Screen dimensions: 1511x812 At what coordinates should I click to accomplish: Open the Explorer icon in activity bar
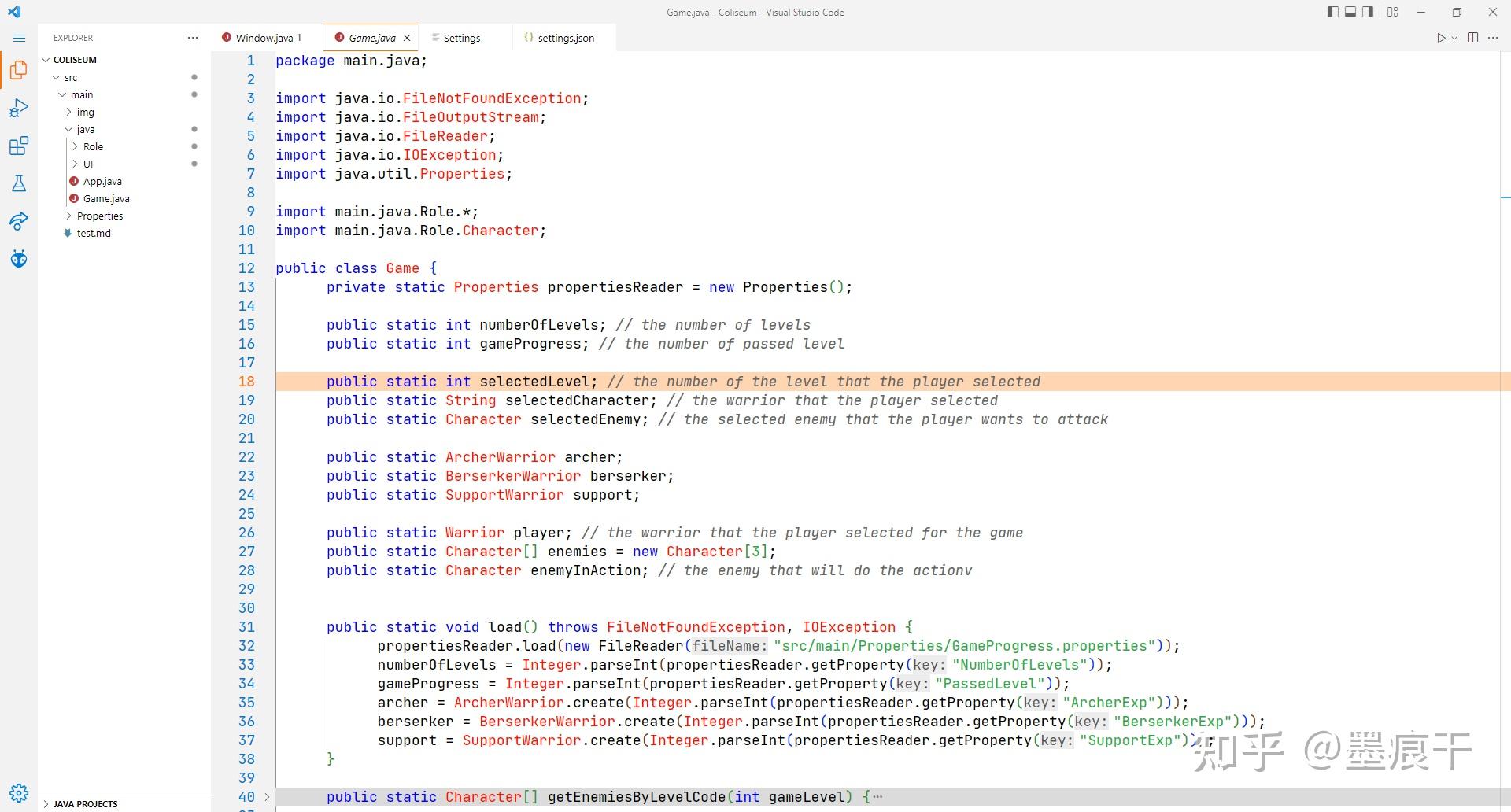click(x=19, y=70)
